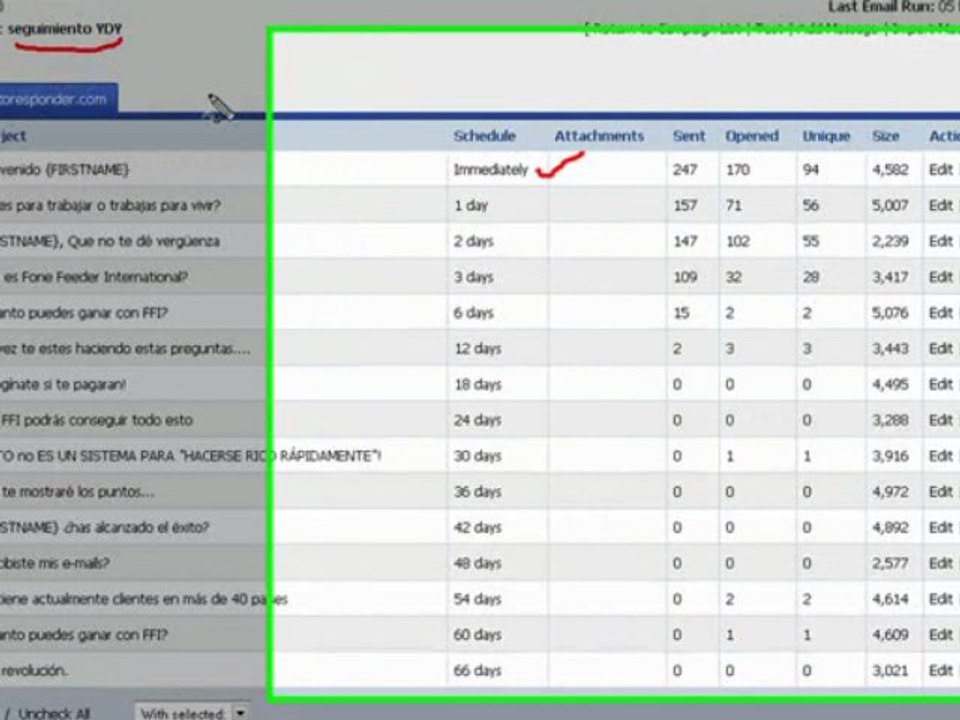The height and width of the screenshot is (720, 960).
Task: Open the subject containing {FIRSTNAME} in the Immediately row
Action: [64, 170]
